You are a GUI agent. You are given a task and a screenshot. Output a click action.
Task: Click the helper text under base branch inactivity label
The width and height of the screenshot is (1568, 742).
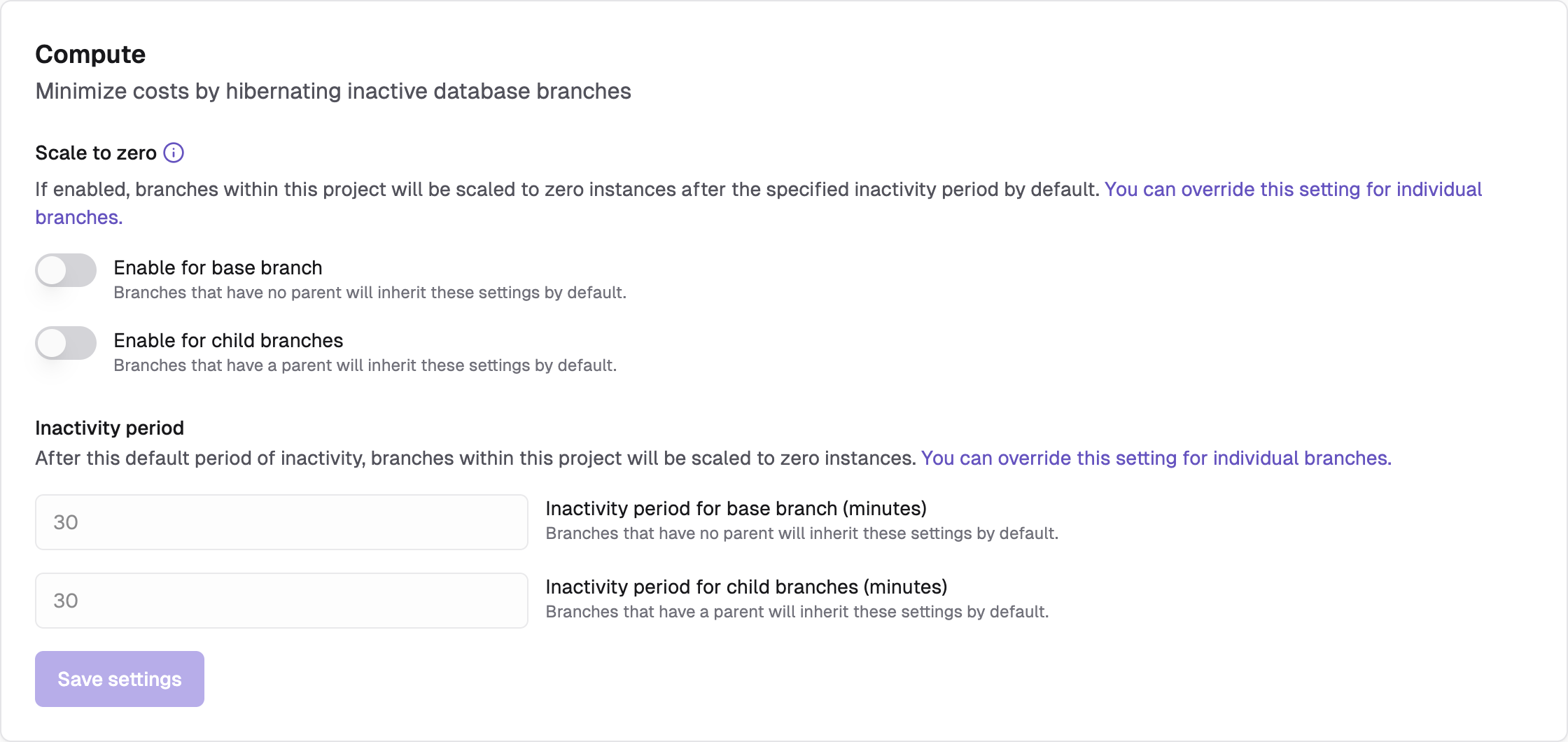point(801,533)
